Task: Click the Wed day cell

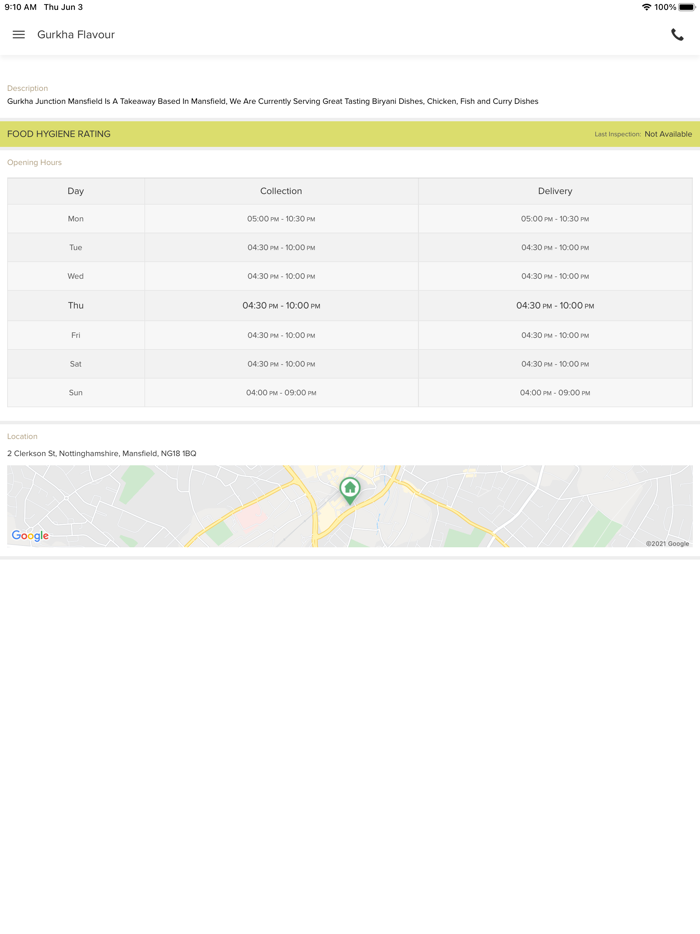Action: [x=76, y=276]
